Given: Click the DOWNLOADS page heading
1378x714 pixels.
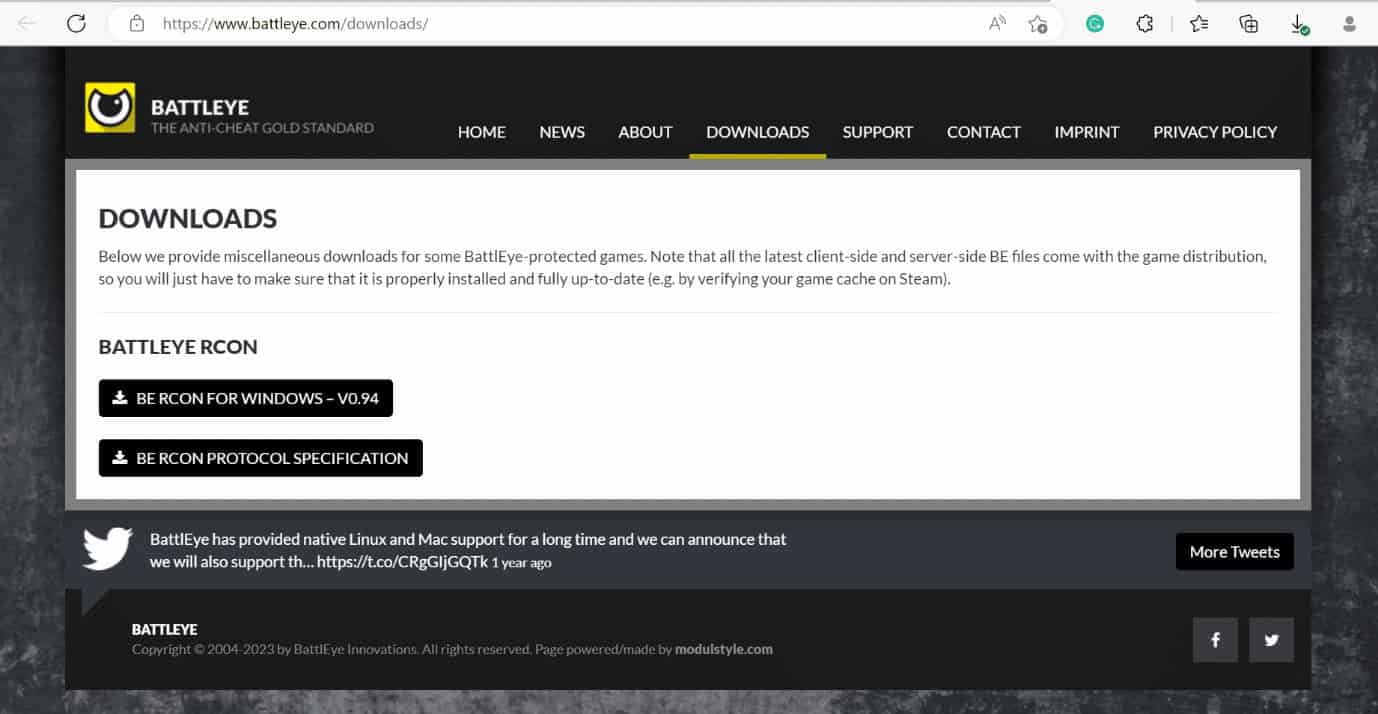Looking at the screenshot, I should point(188,218).
